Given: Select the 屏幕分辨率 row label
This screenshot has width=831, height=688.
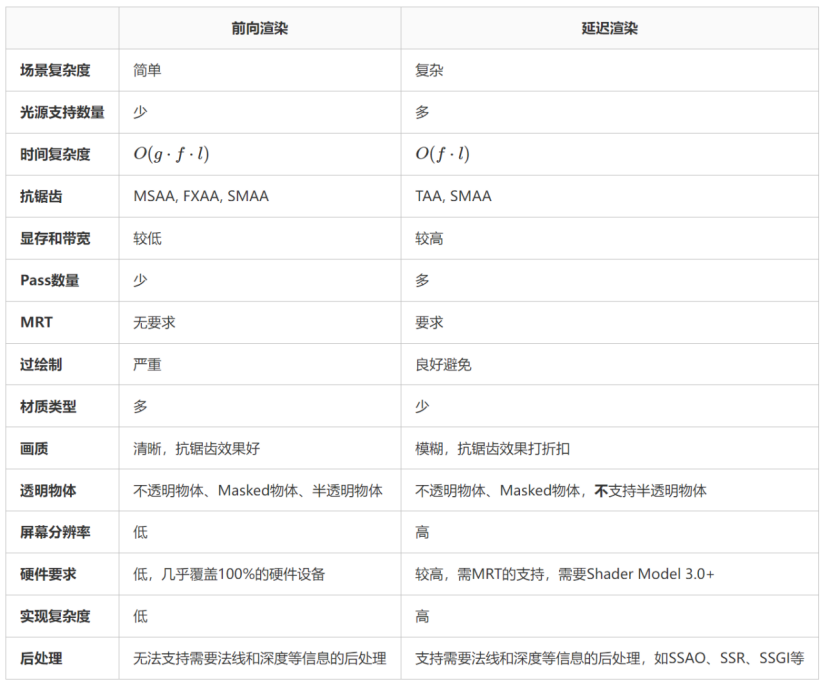Looking at the screenshot, I should tap(55, 532).
